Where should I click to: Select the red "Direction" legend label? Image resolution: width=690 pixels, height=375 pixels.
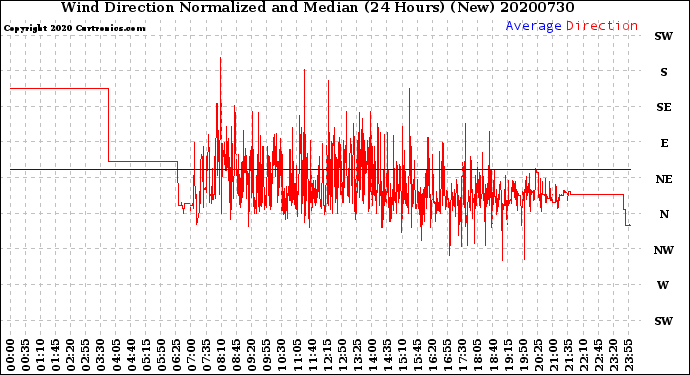coord(602,26)
